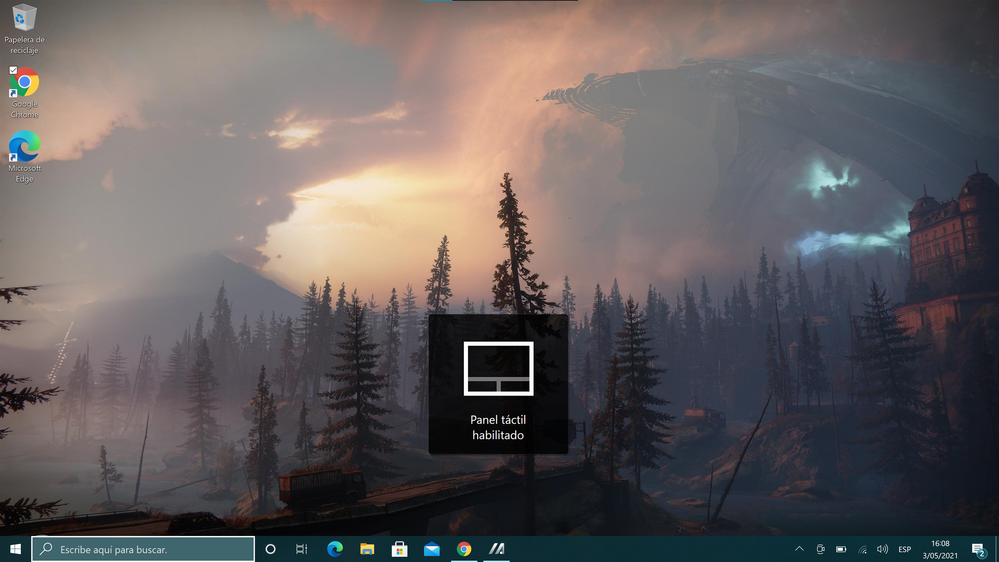
Task: Open the Windows Start menu
Action: click(15, 549)
